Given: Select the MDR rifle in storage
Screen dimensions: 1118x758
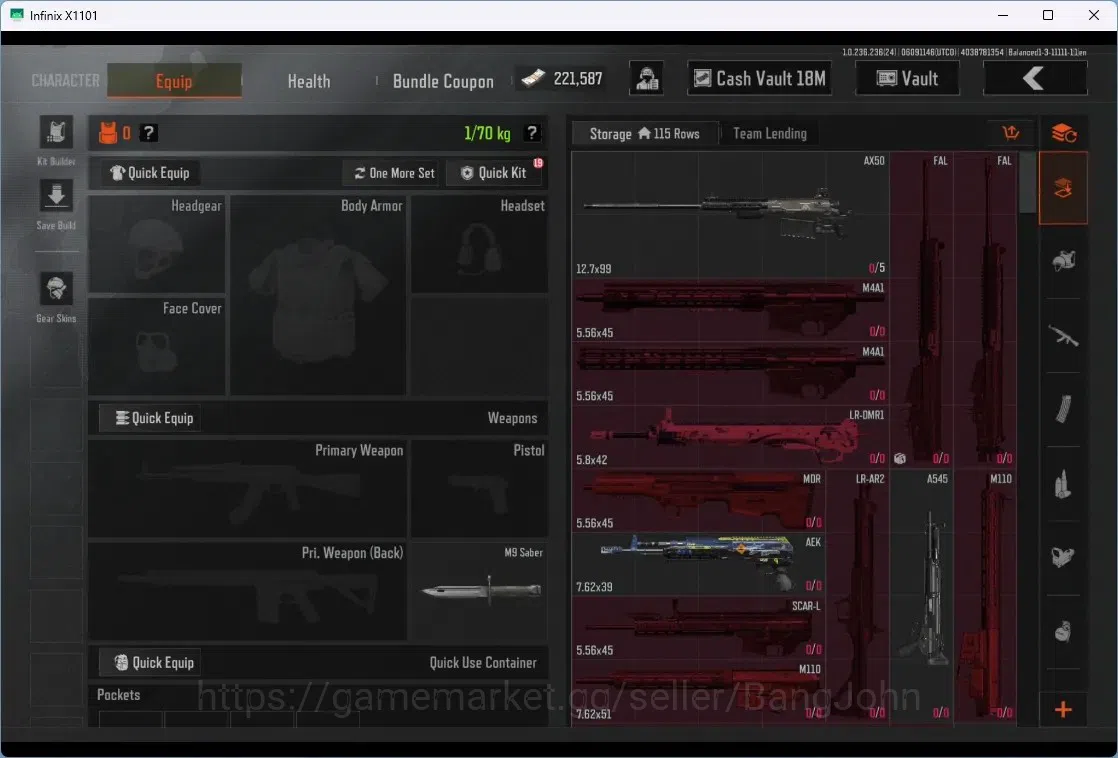Looking at the screenshot, I should pyautogui.click(x=699, y=500).
